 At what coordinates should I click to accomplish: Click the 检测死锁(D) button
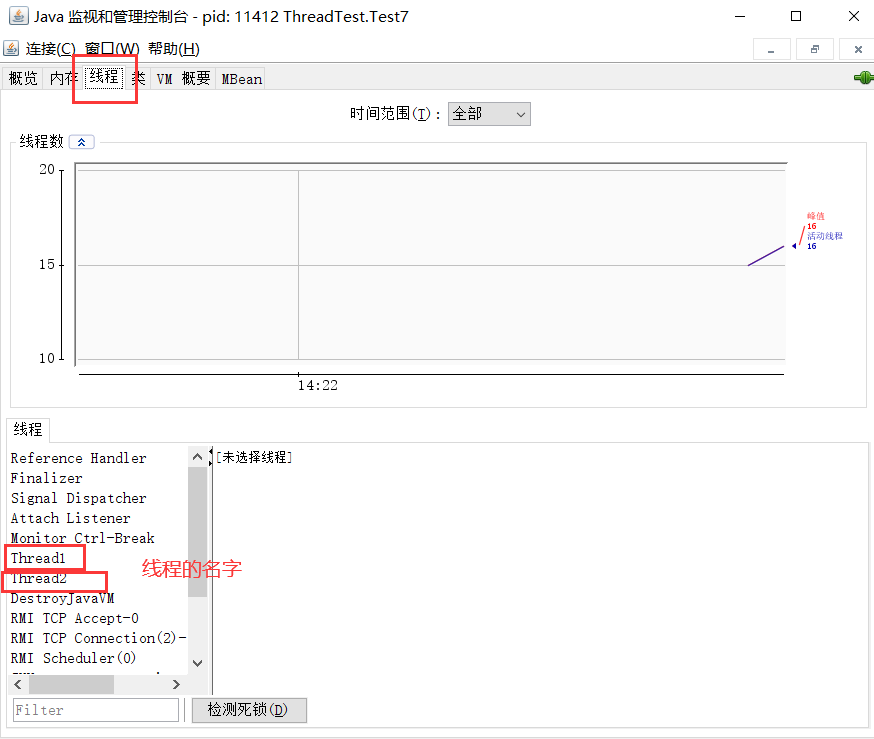tap(249, 710)
